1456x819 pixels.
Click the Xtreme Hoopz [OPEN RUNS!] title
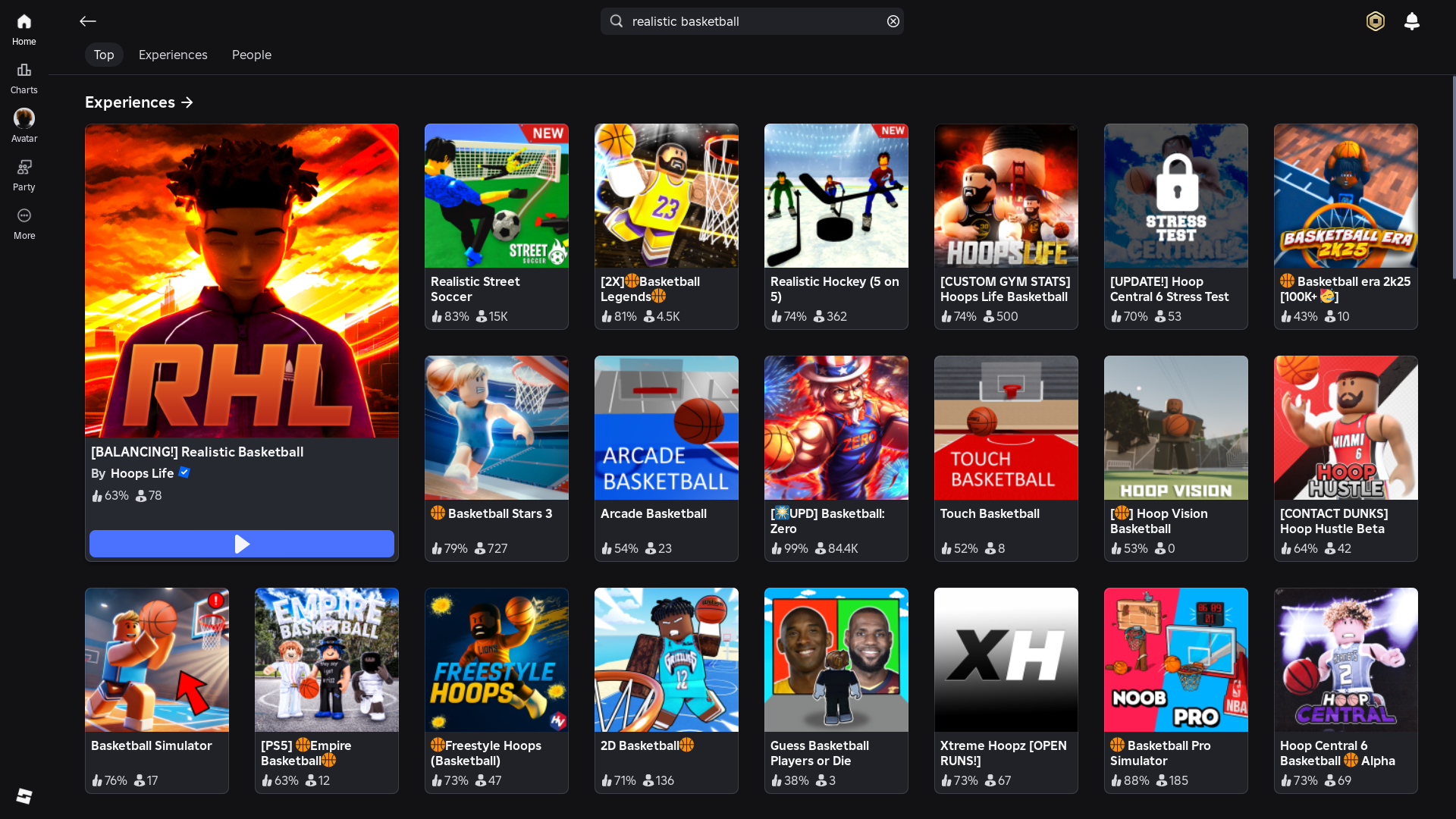1003,753
